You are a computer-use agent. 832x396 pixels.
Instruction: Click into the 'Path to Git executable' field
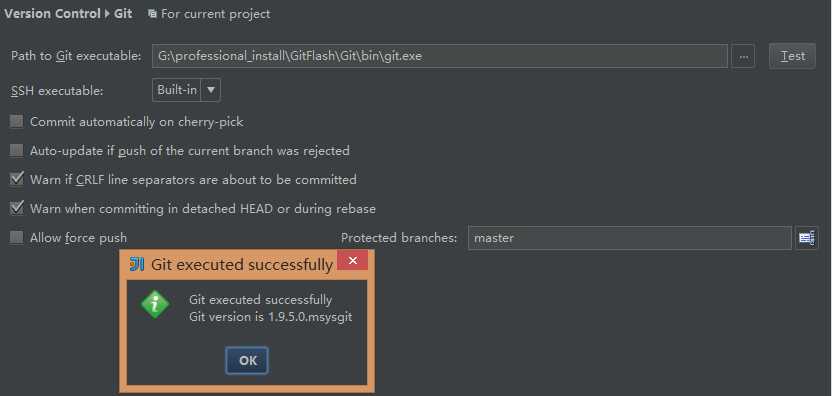[x=440, y=56]
